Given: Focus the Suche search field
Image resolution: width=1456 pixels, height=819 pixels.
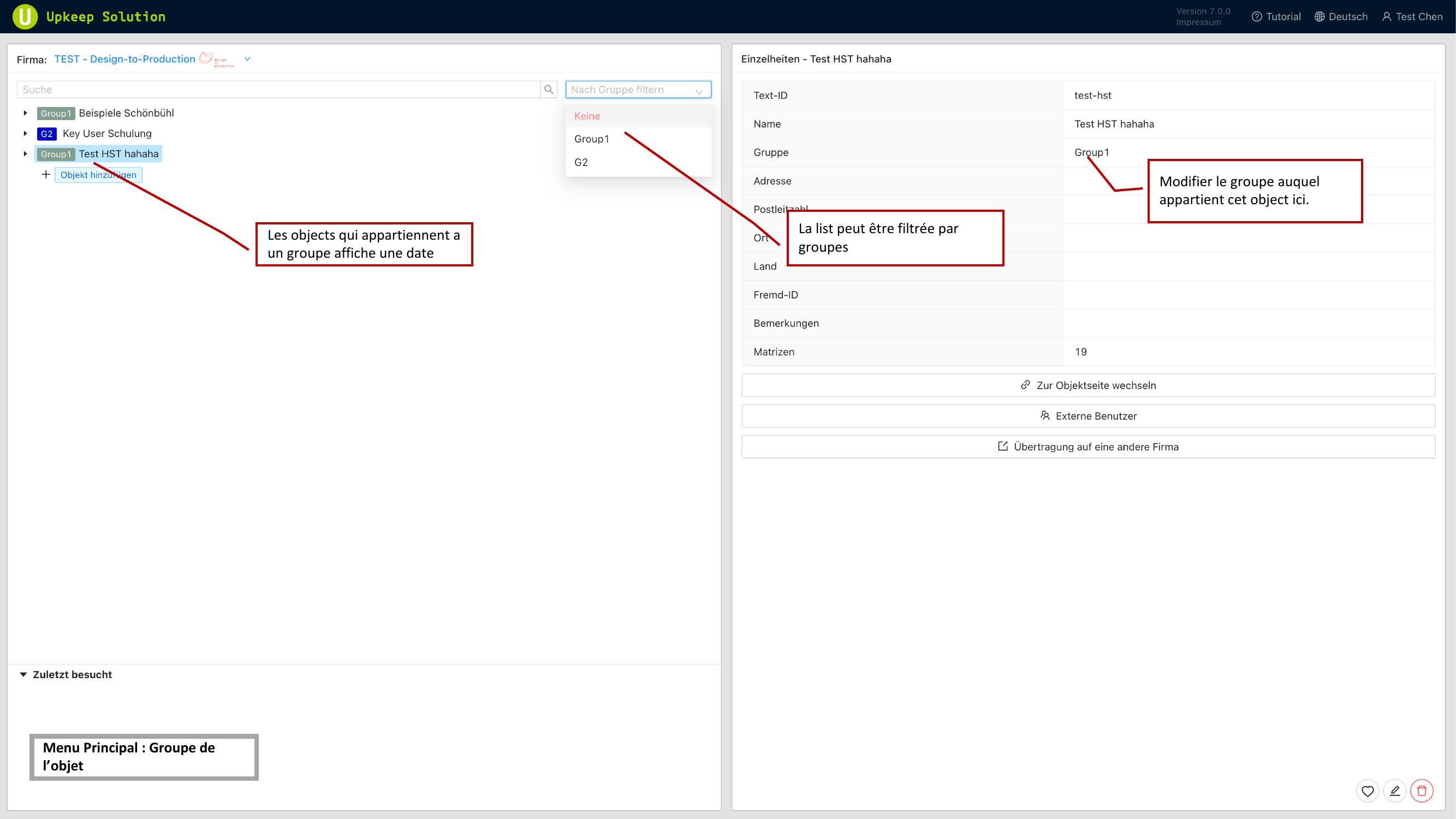Looking at the screenshot, I should tap(280, 90).
